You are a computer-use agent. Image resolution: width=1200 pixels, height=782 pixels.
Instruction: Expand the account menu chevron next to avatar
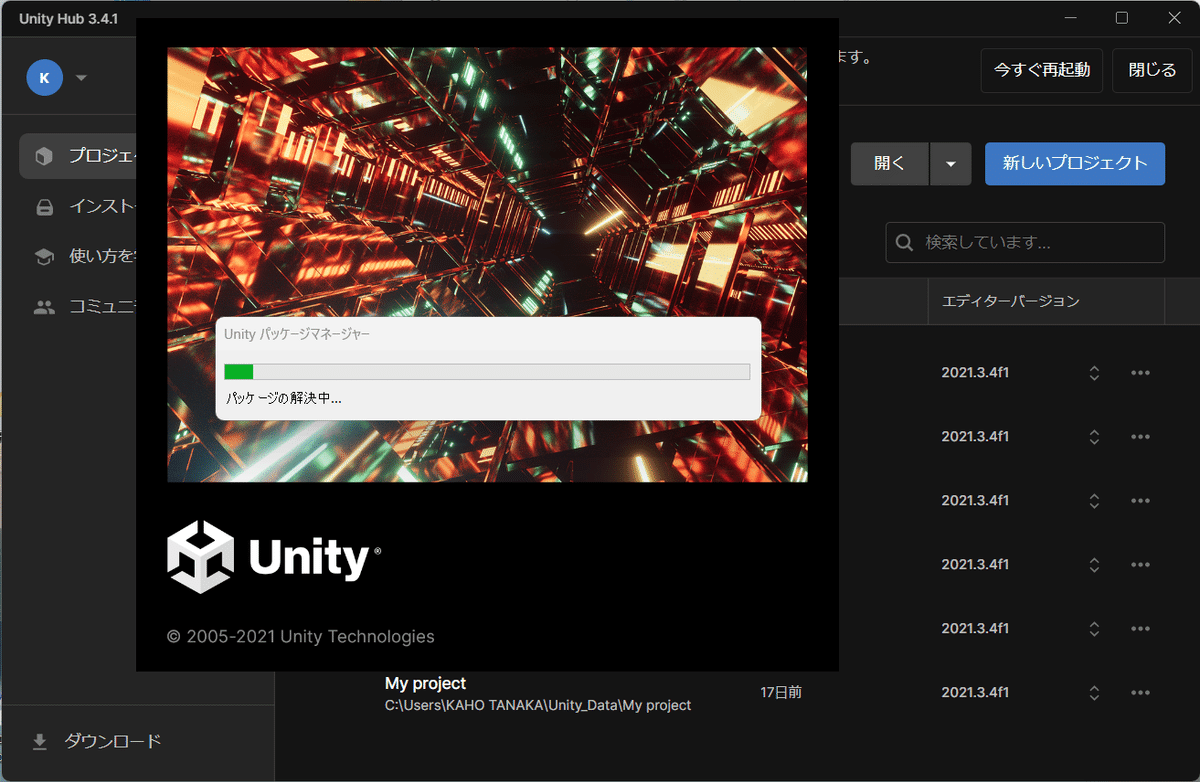pos(81,77)
